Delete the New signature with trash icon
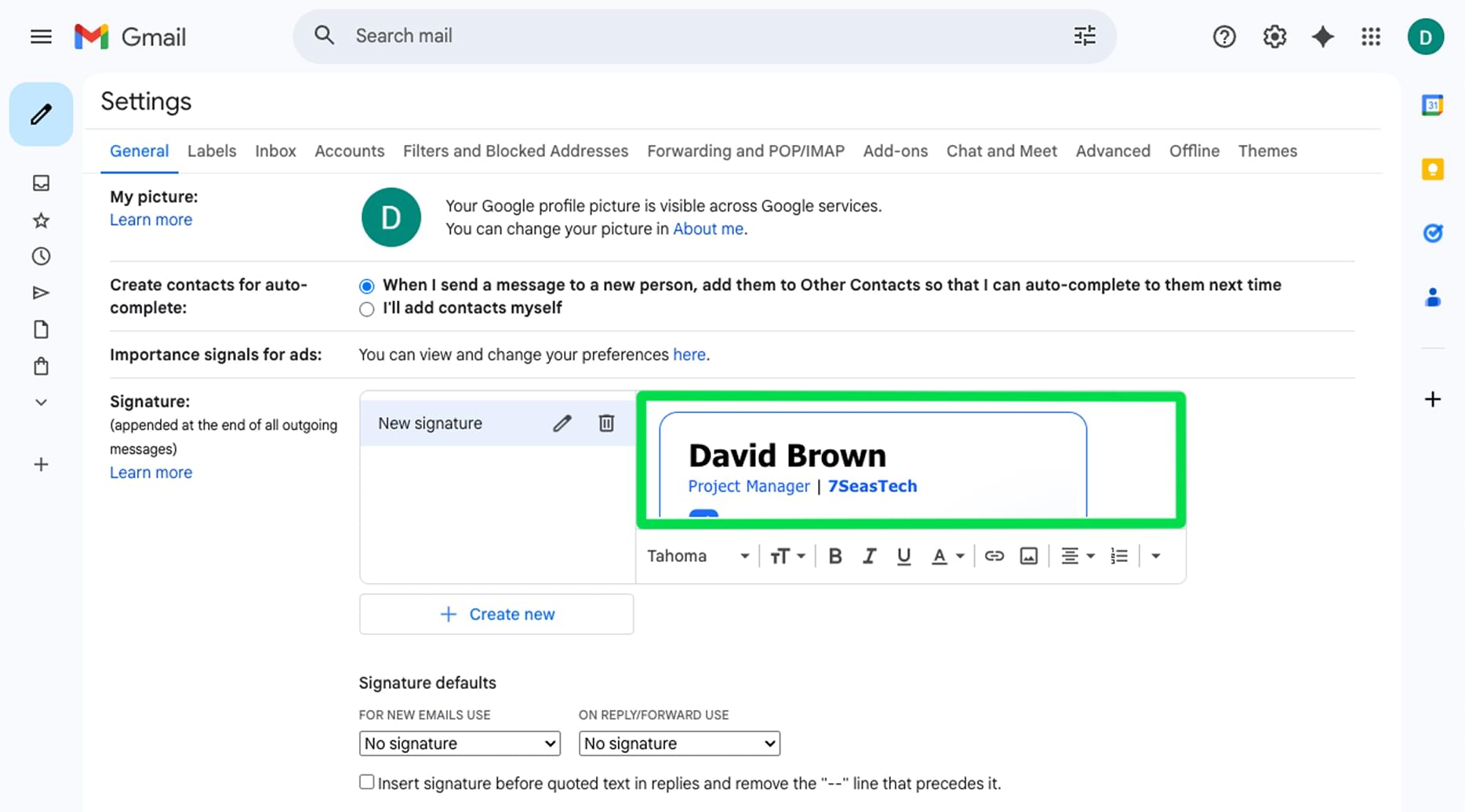 point(606,423)
